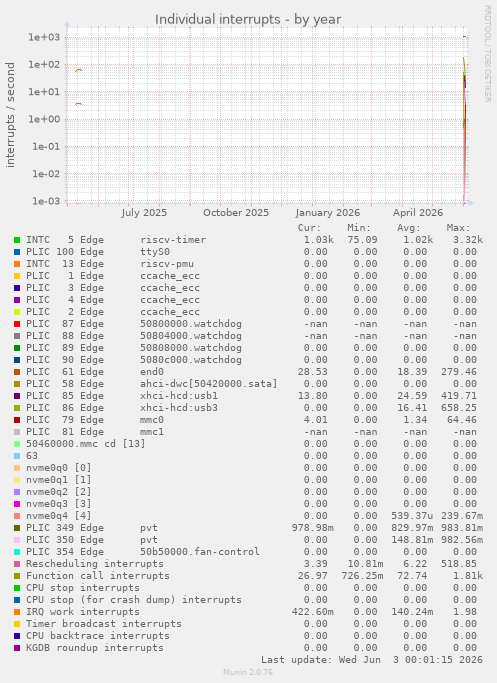Select the 'PLIC 81 Edge mmc1' legend label
The image size is (497, 683).
(95, 432)
